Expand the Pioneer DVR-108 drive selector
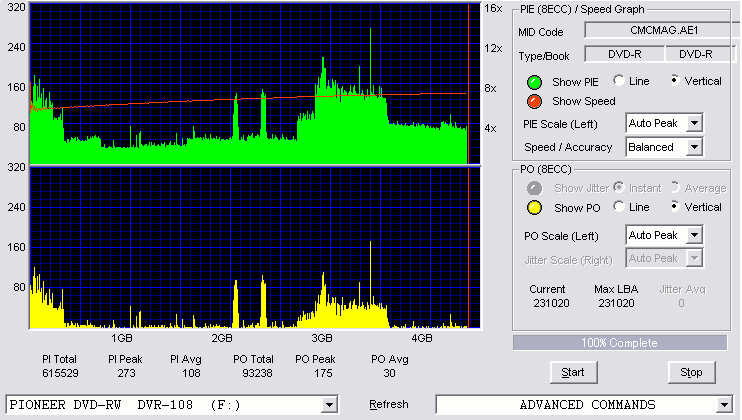Image resolution: width=742 pixels, height=420 pixels. [329, 405]
